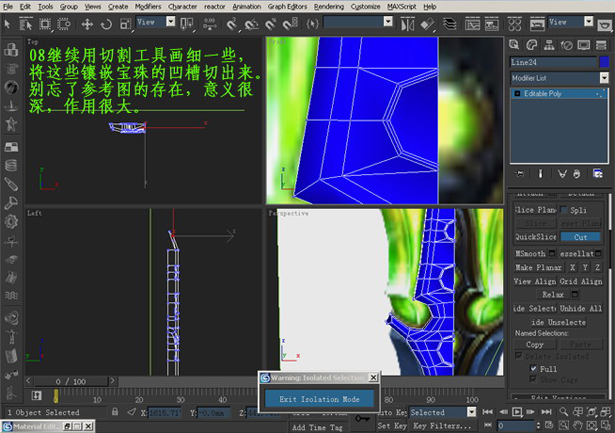Open the Hierarchy command panel tab
The height and width of the screenshot is (433, 615).
547,44
